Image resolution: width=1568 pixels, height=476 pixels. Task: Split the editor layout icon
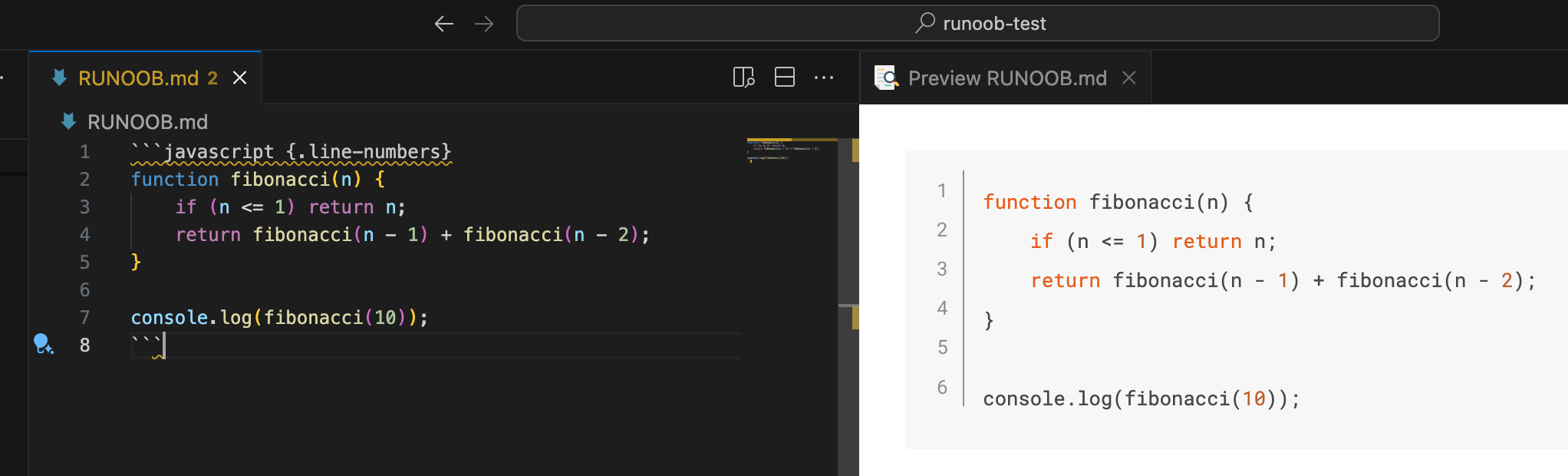[x=784, y=78]
